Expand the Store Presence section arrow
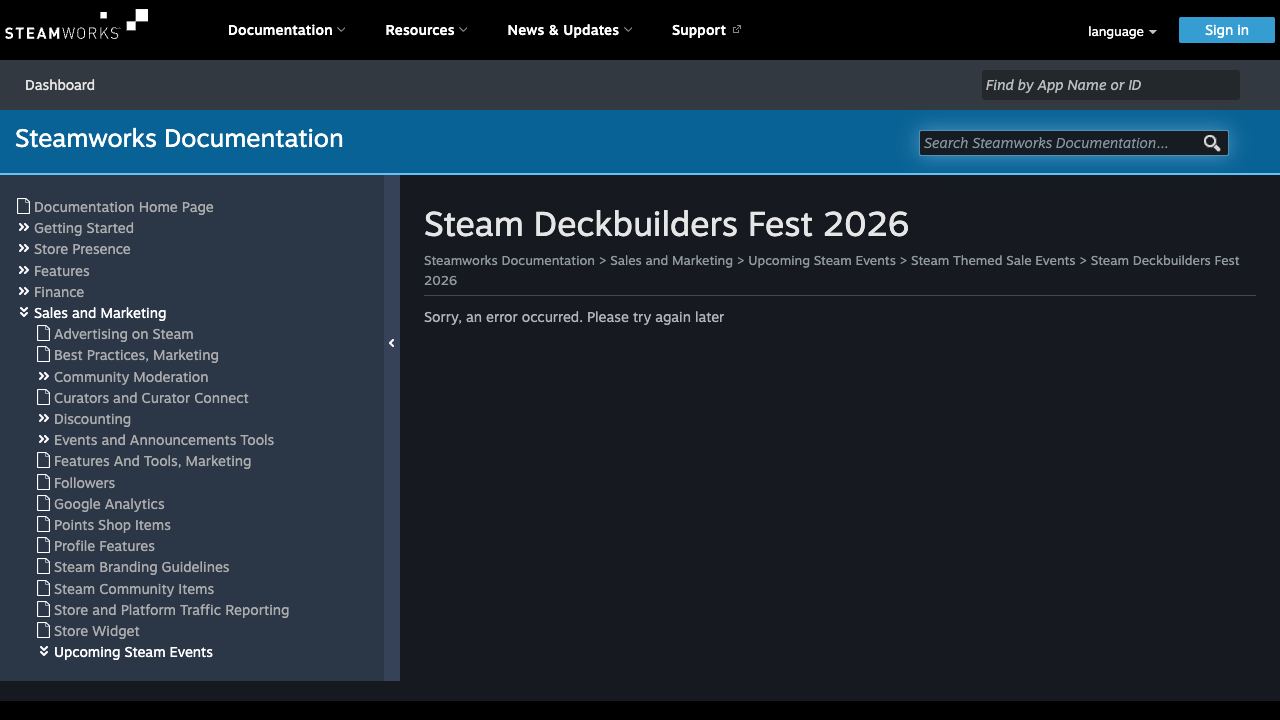Viewport: 1280px width, 720px height. tap(24, 248)
